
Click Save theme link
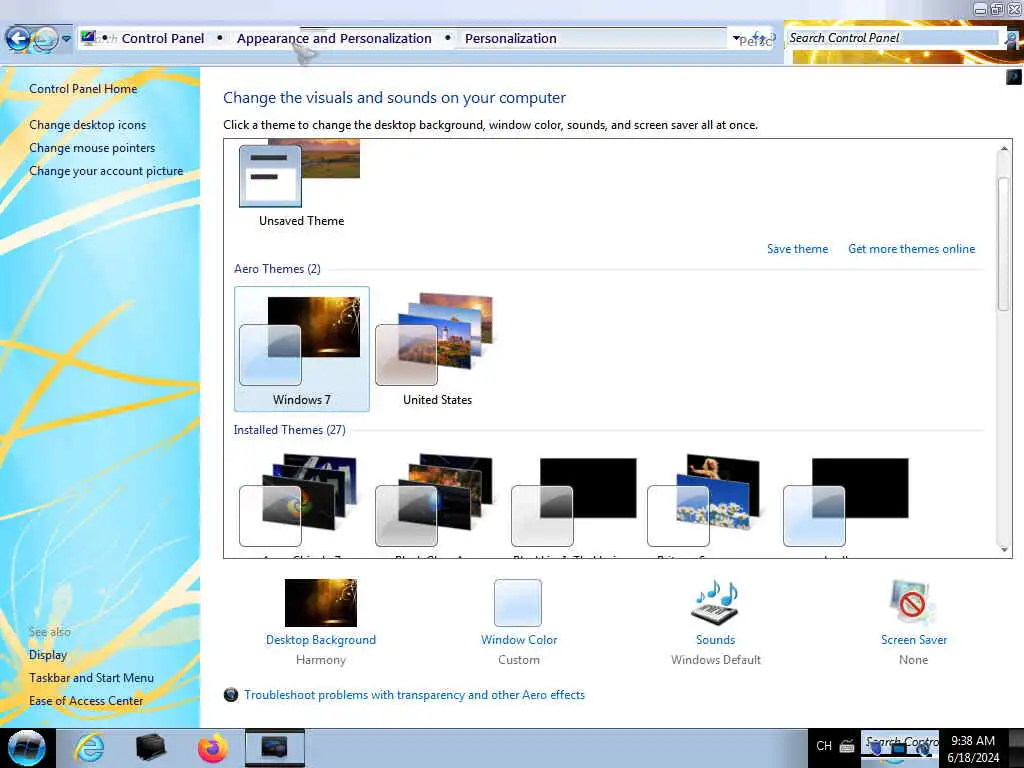coord(797,249)
